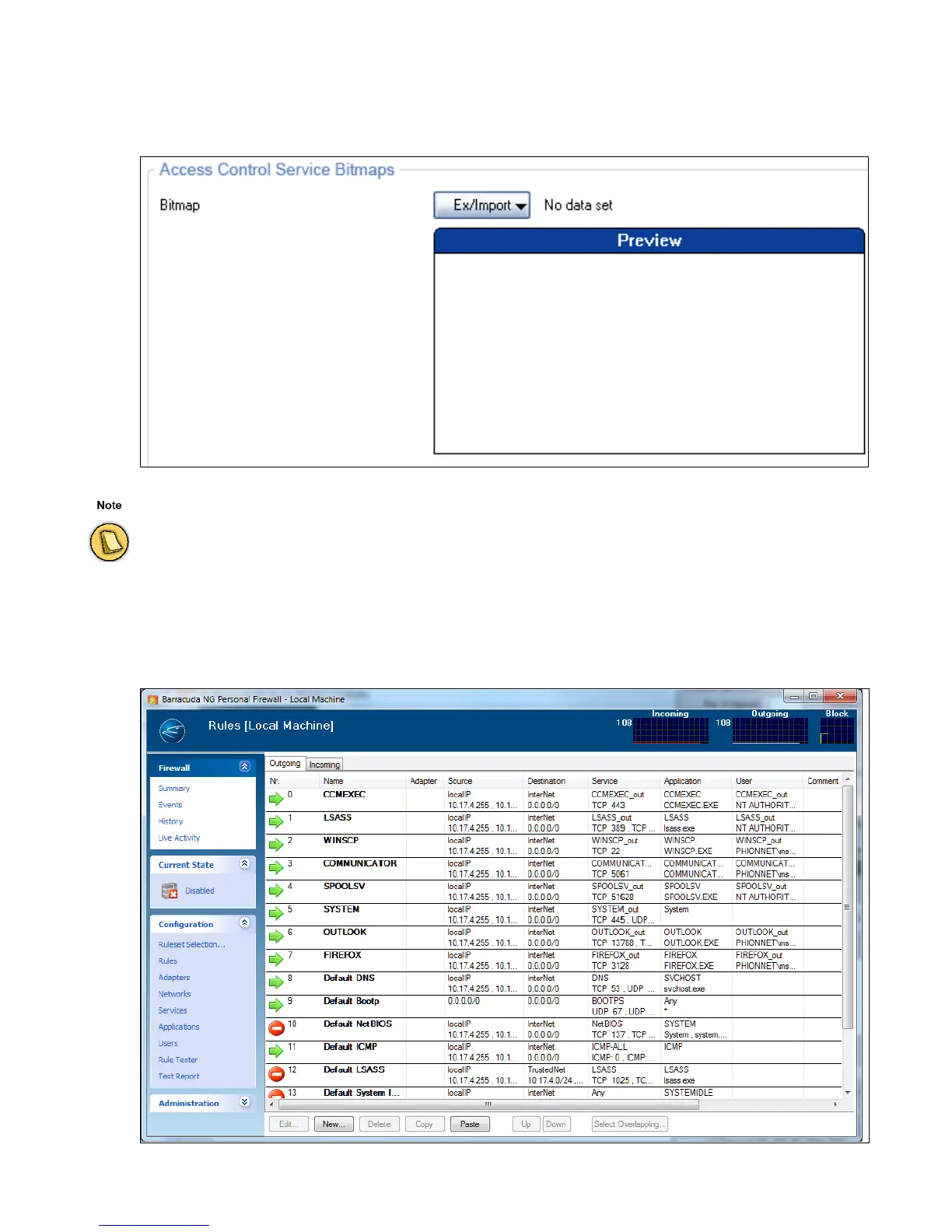Click green allow arrow for rule 3 COMMUNICATOR

point(276,868)
